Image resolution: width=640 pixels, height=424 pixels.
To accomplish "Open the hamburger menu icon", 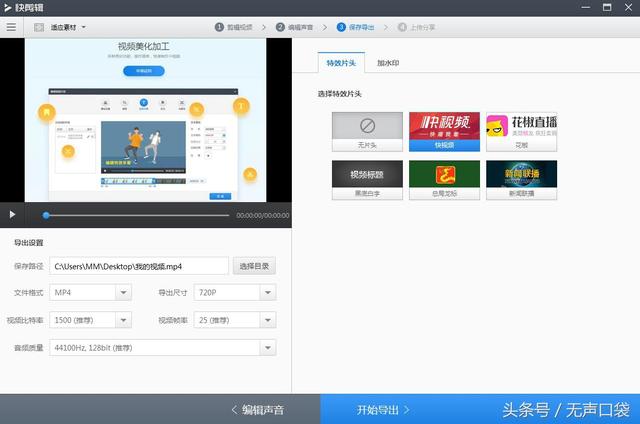I will click(11, 27).
